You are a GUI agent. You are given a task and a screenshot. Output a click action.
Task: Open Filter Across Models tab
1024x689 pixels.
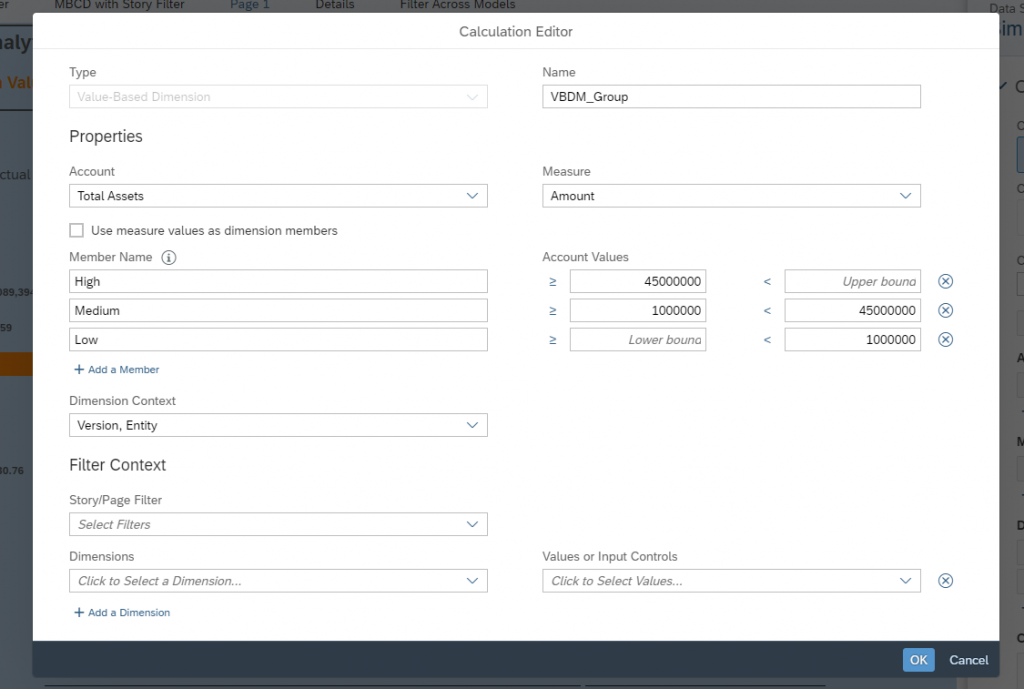click(x=457, y=5)
